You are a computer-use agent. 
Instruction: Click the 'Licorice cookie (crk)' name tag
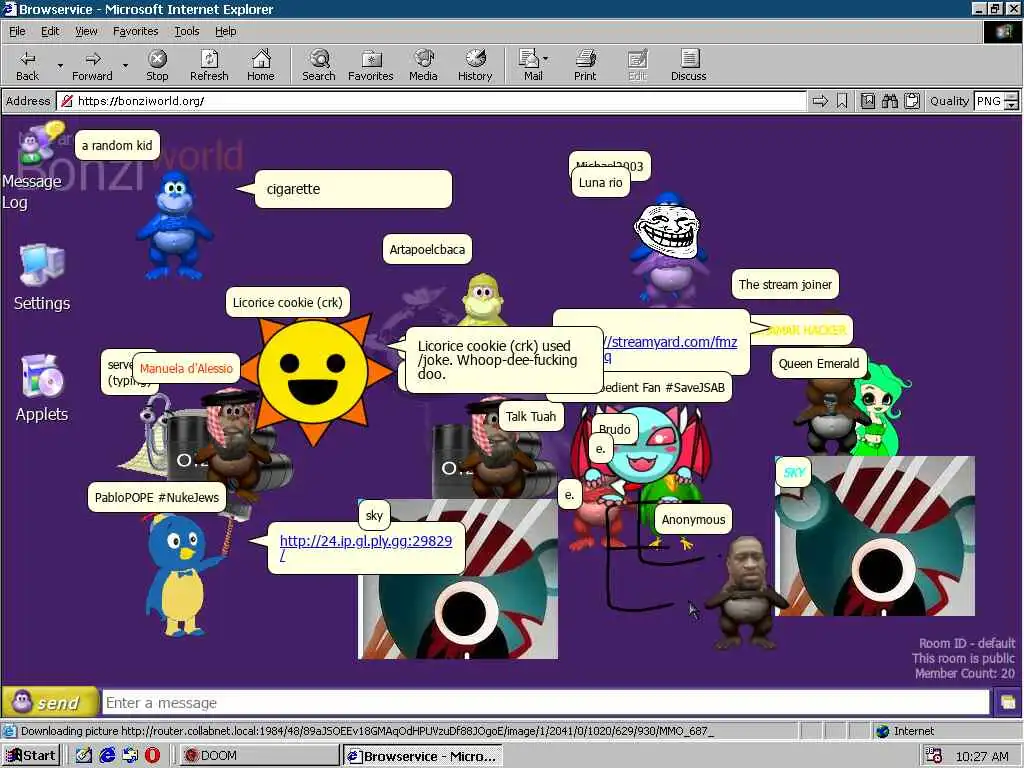pyautogui.click(x=287, y=302)
